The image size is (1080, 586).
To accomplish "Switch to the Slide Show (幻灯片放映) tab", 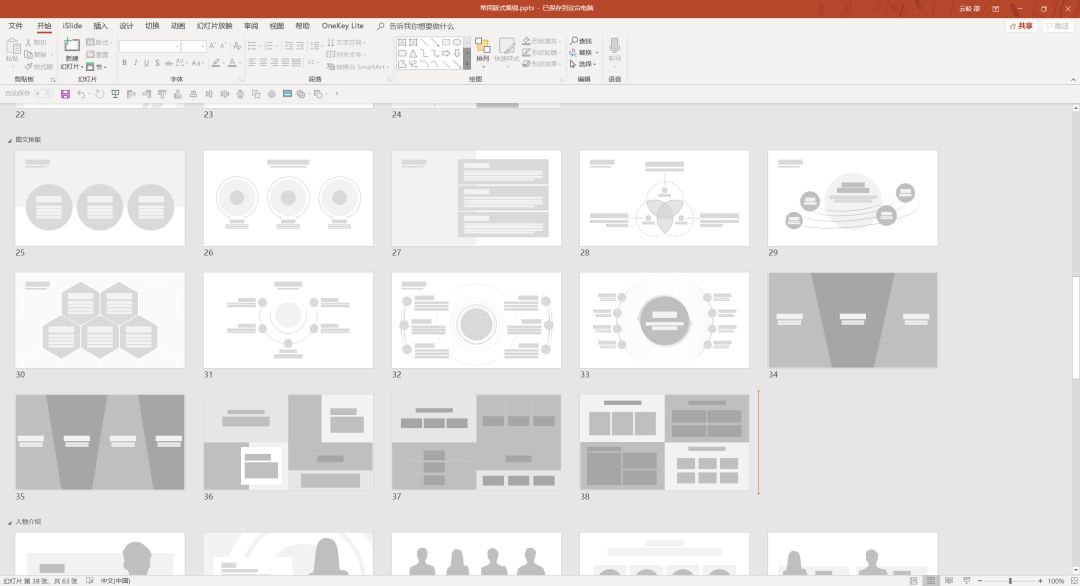I will [x=214, y=26].
